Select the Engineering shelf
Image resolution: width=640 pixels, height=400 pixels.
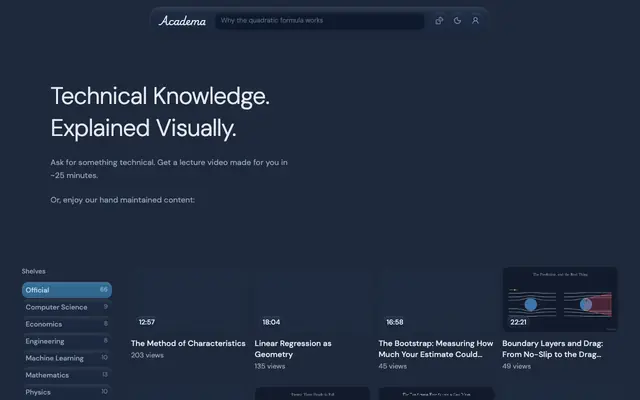click(67, 341)
